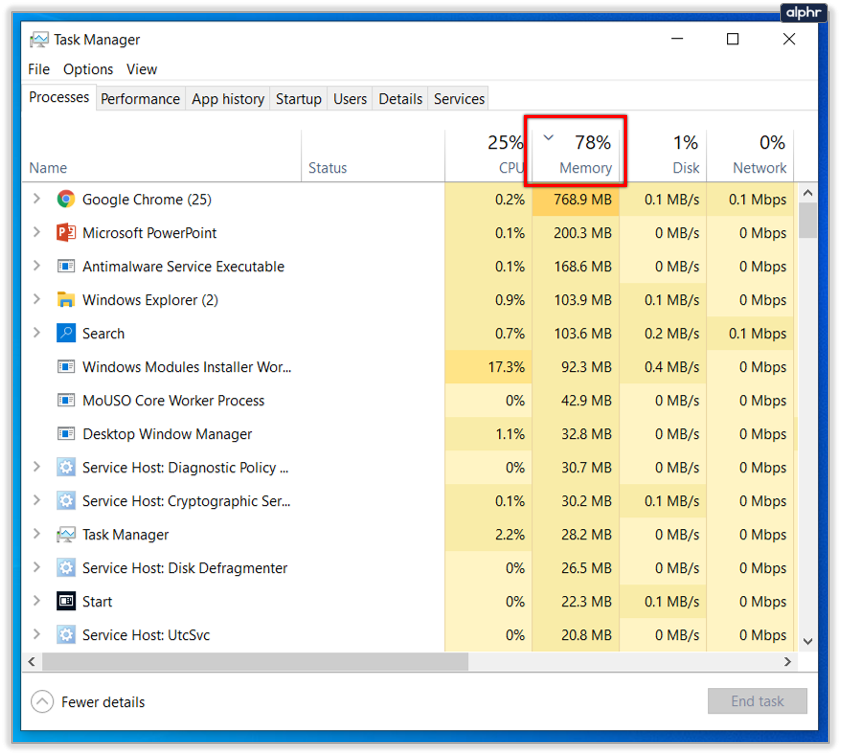Sort by the Status column header

tap(373, 156)
